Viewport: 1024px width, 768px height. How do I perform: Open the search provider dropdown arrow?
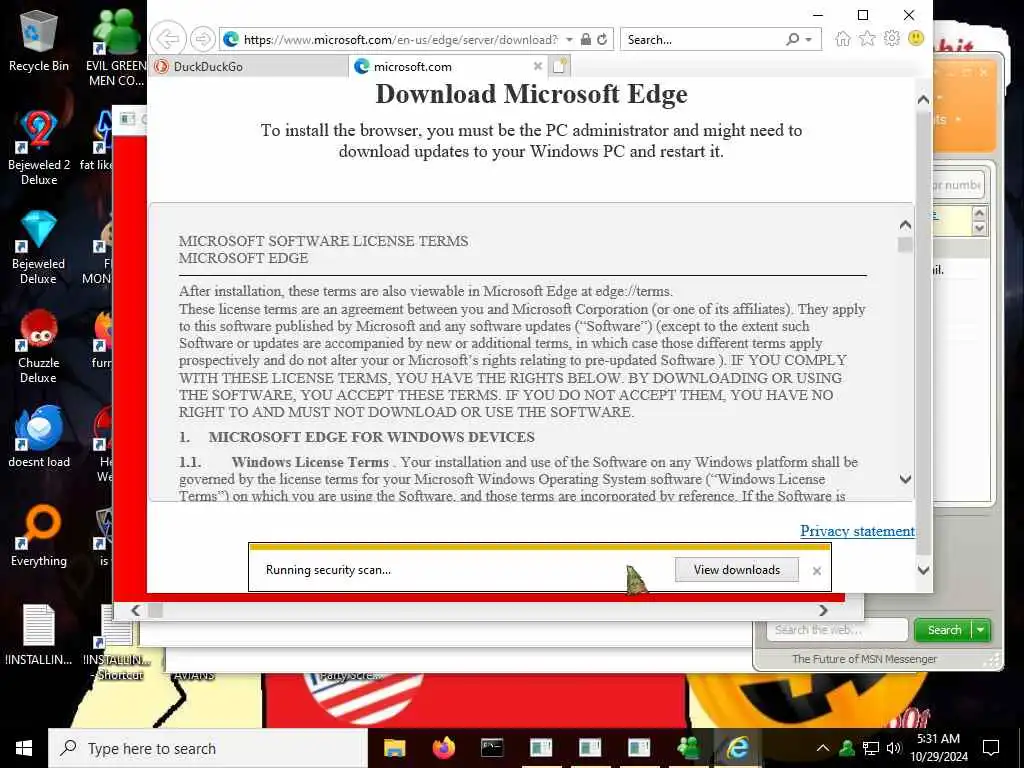coord(808,40)
